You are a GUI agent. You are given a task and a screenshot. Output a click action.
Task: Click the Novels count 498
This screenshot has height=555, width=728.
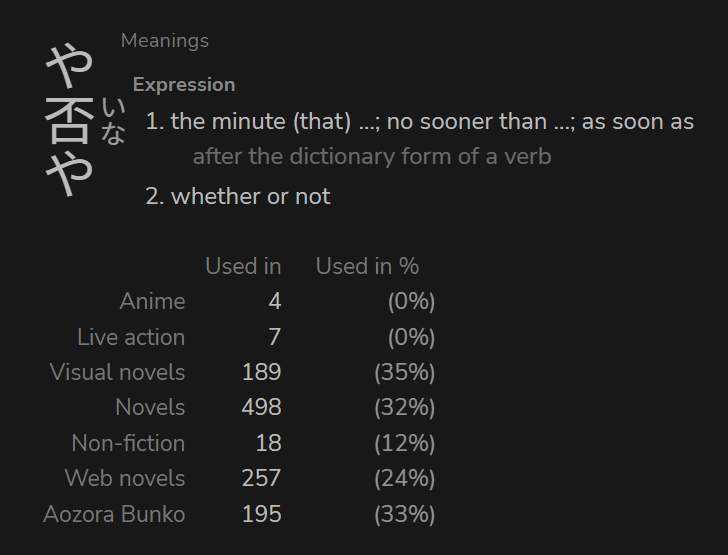(261, 407)
